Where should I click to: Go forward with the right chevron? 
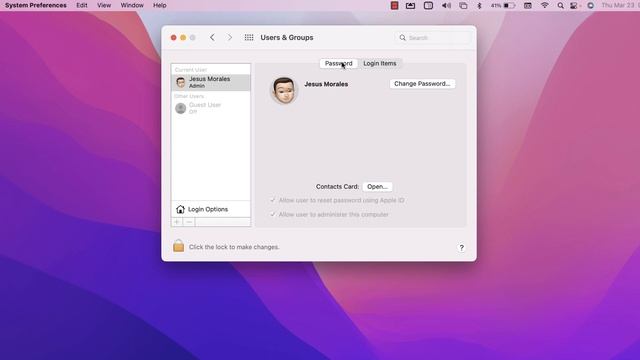230,38
